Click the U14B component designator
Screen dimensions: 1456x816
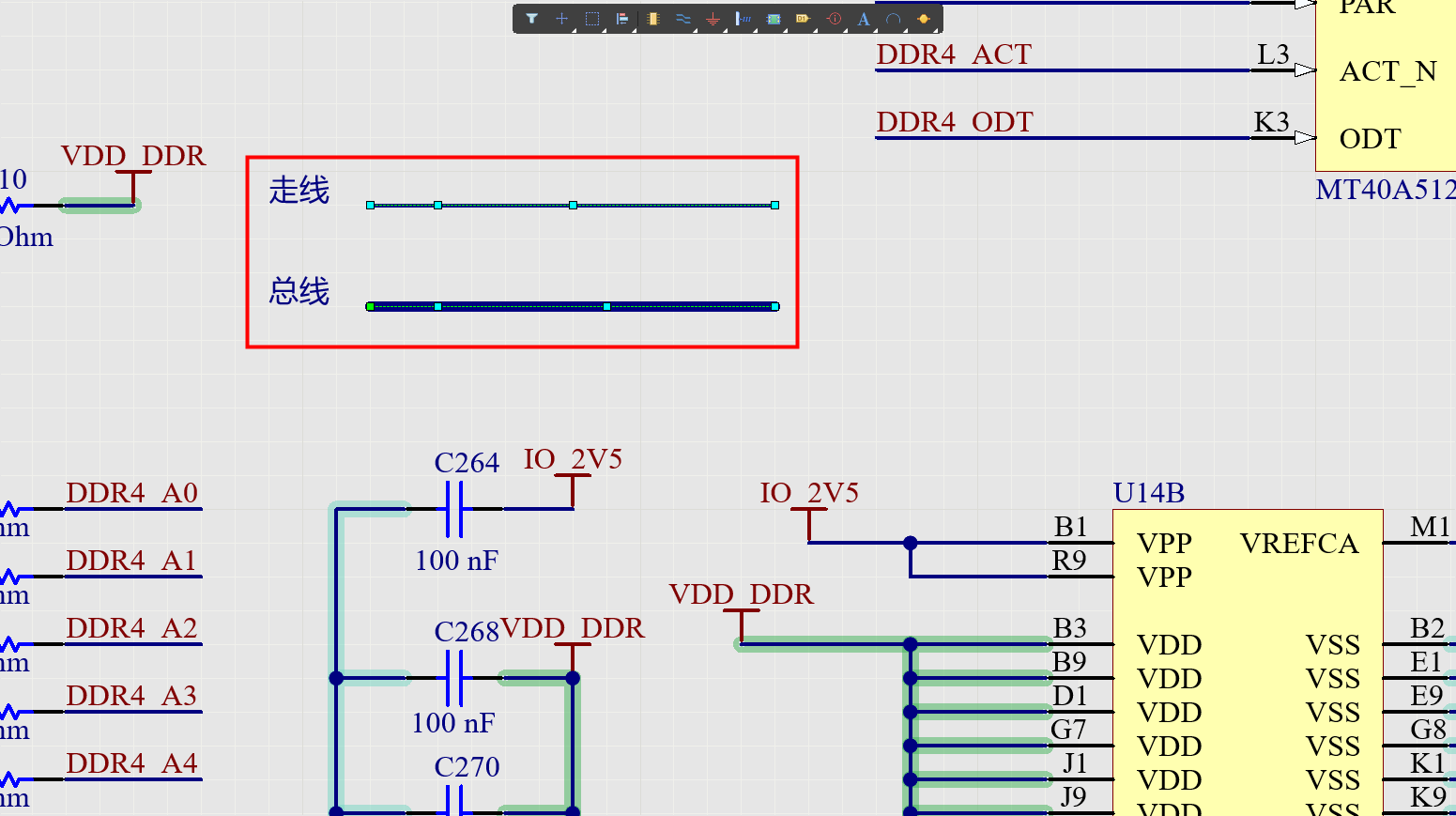click(1148, 493)
